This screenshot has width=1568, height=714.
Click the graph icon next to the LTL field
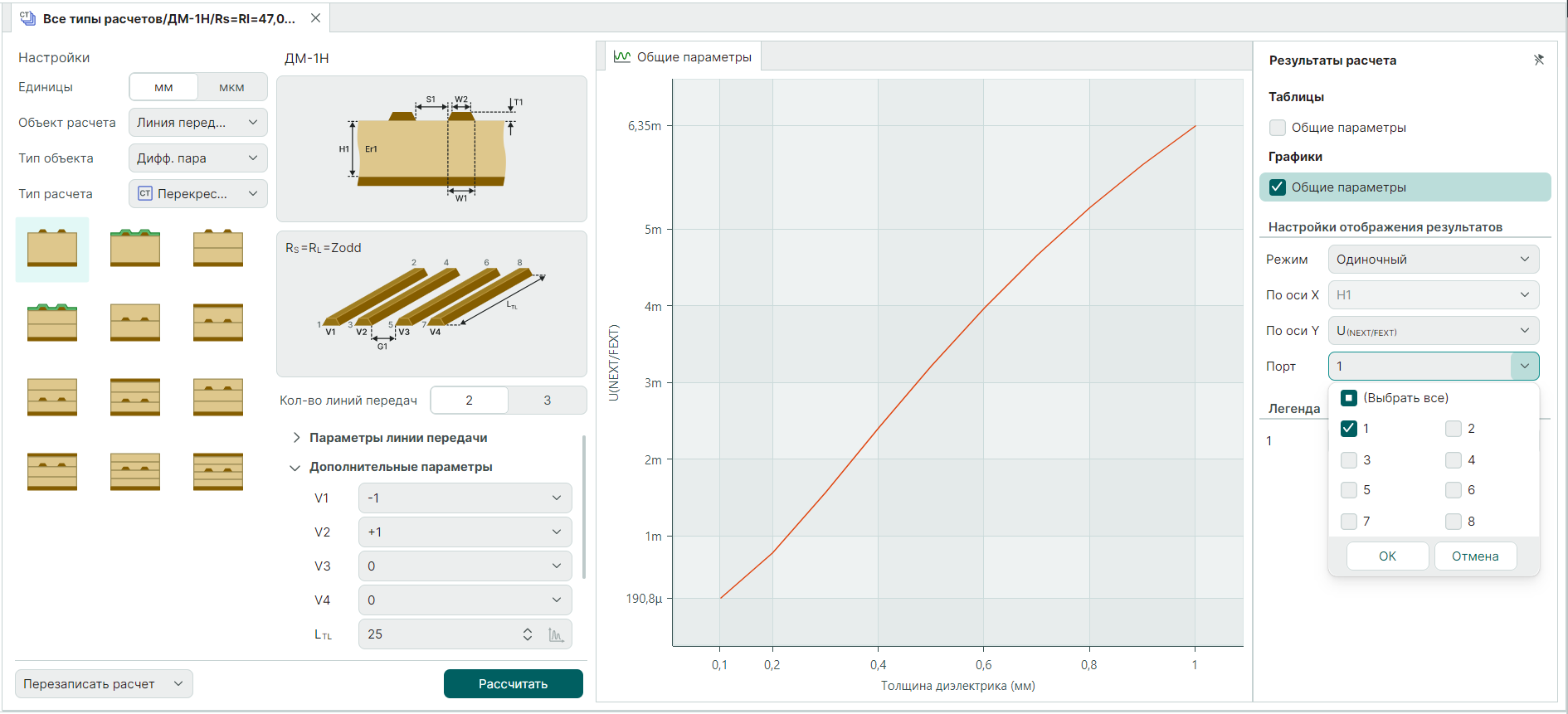point(556,635)
